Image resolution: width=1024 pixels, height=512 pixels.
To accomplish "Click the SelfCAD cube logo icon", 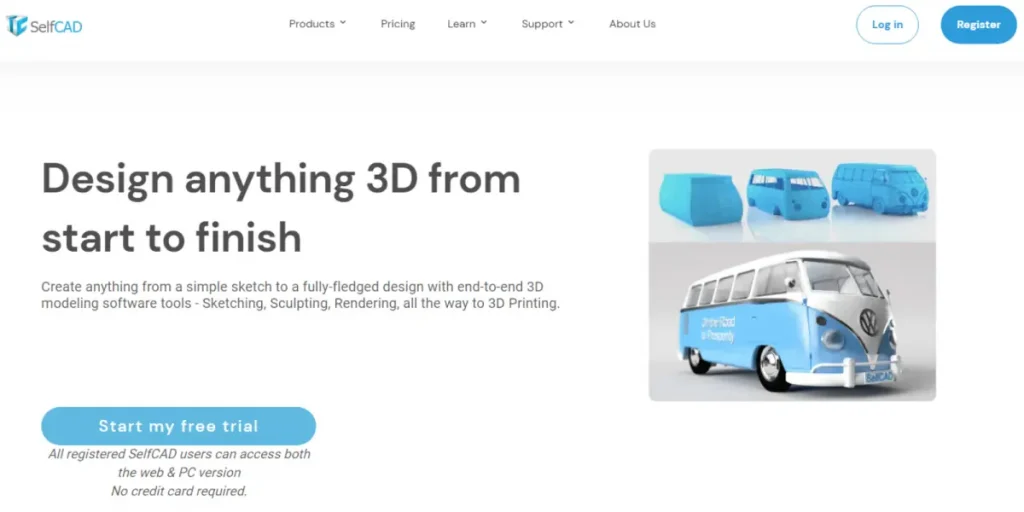I will 17,25.
